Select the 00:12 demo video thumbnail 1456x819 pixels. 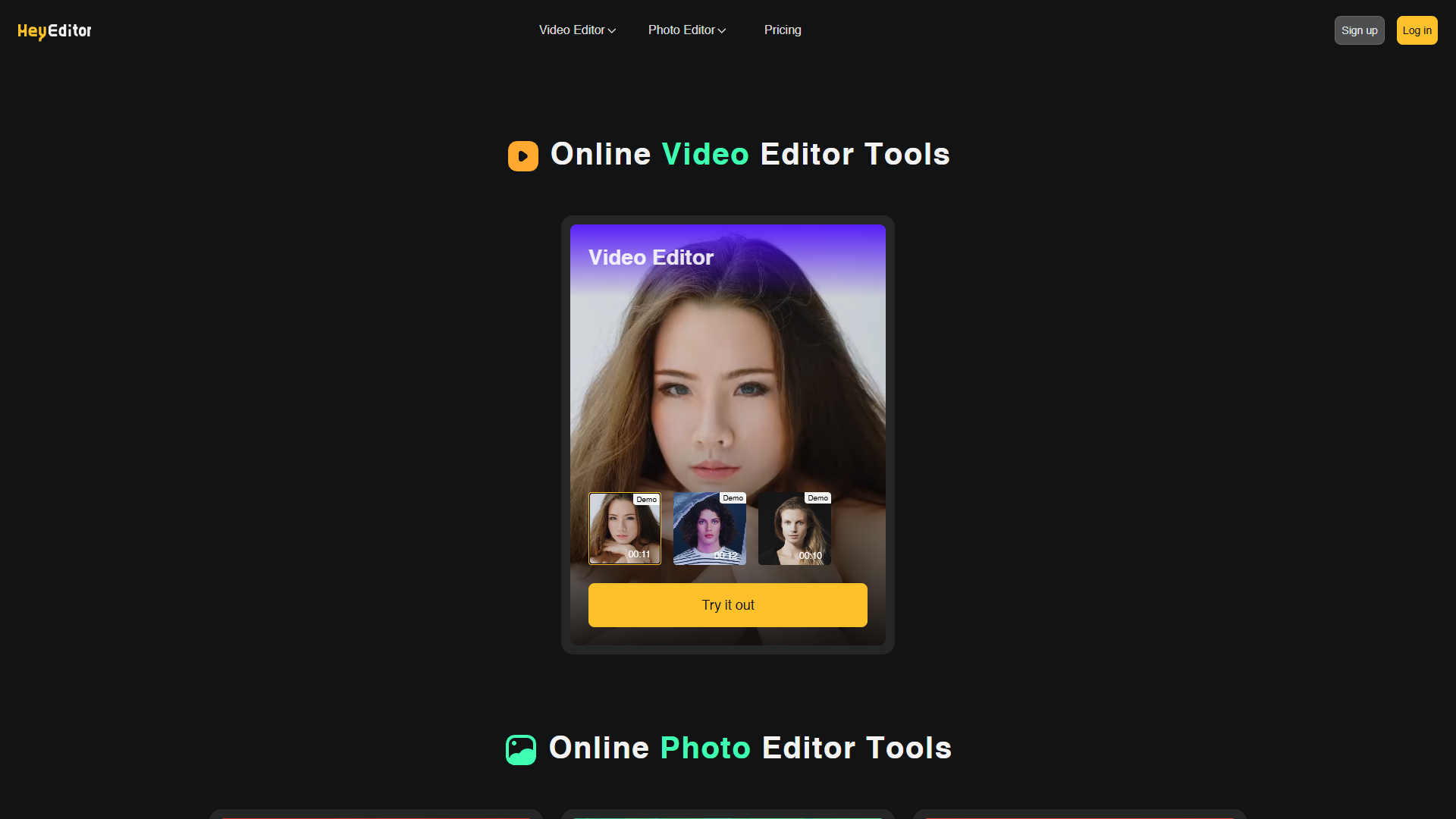[x=709, y=529]
